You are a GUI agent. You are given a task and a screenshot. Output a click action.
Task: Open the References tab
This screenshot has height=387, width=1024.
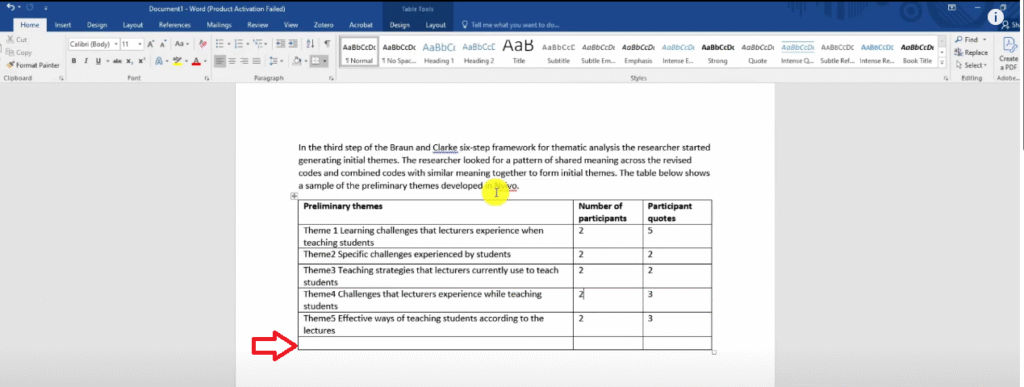click(174, 25)
